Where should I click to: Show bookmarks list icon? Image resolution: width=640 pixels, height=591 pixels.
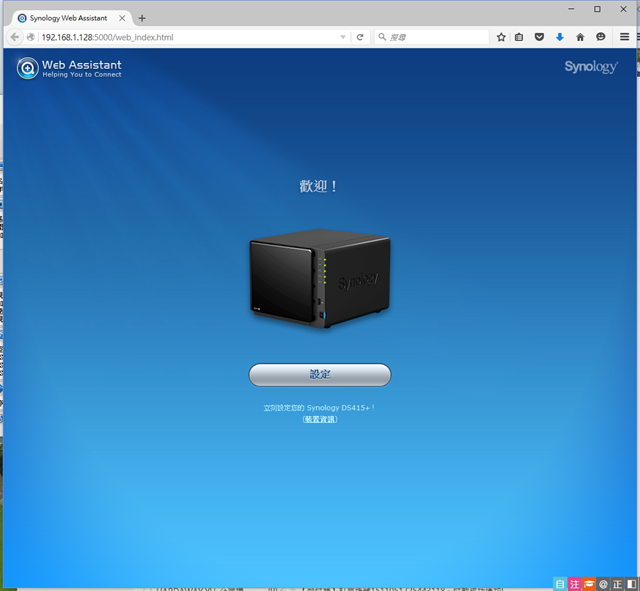point(519,37)
